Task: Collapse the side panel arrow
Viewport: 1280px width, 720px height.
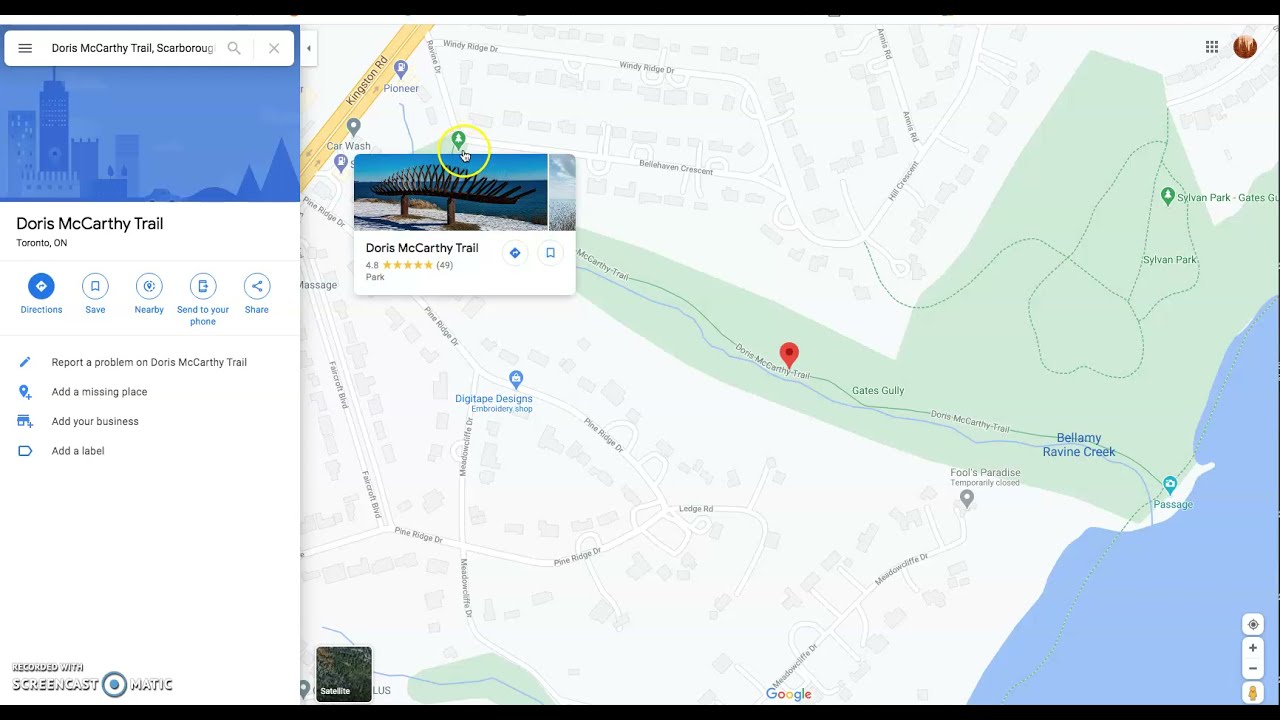Action: [308, 48]
